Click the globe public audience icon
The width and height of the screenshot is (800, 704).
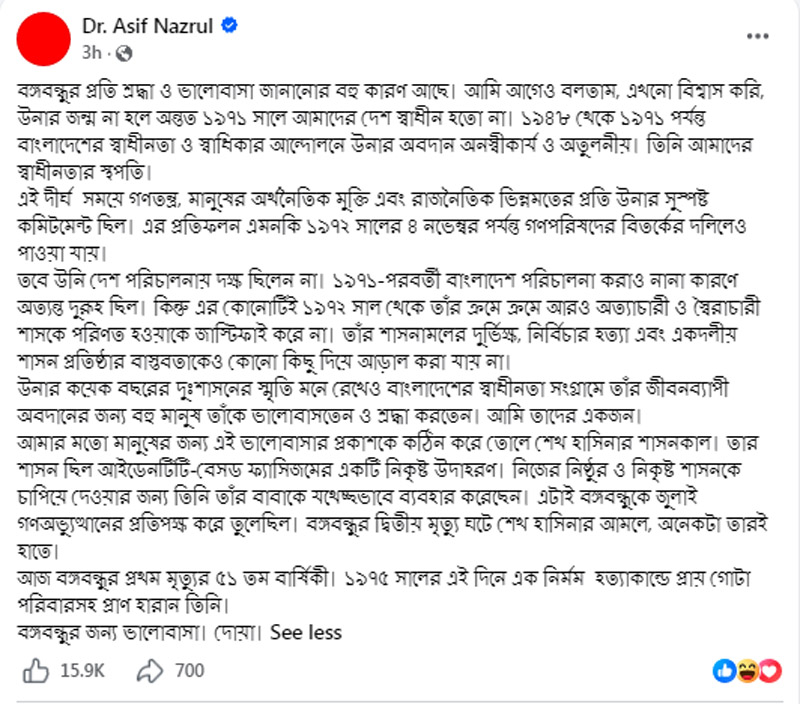click(124, 53)
